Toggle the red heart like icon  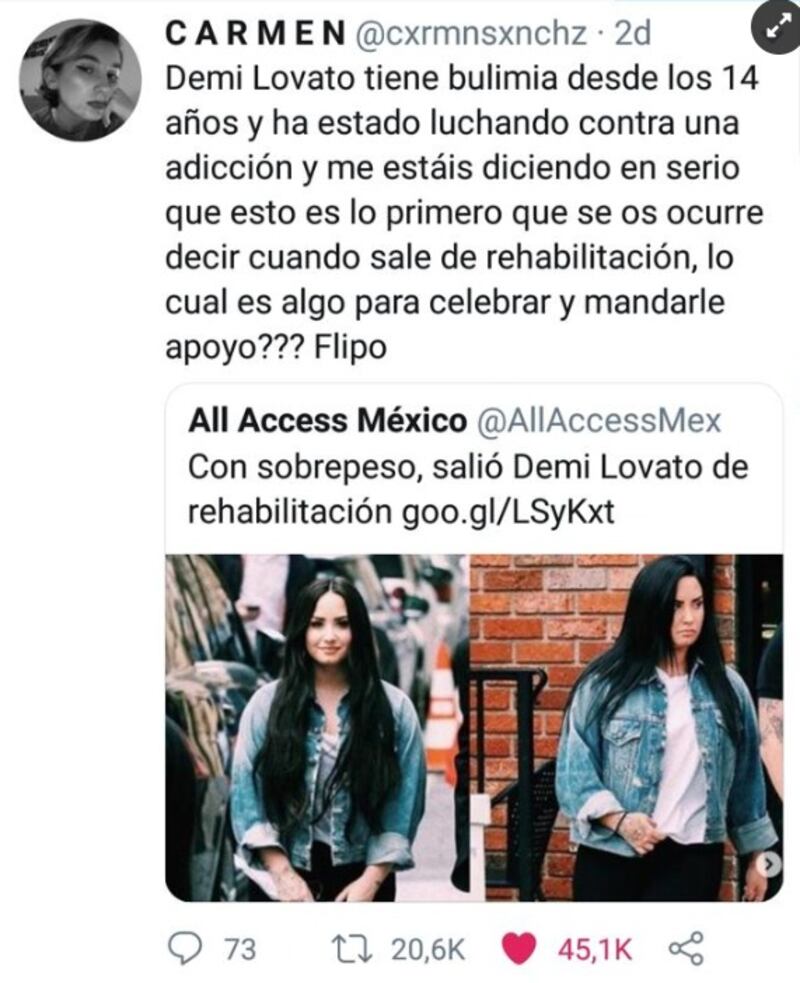[x=519, y=949]
